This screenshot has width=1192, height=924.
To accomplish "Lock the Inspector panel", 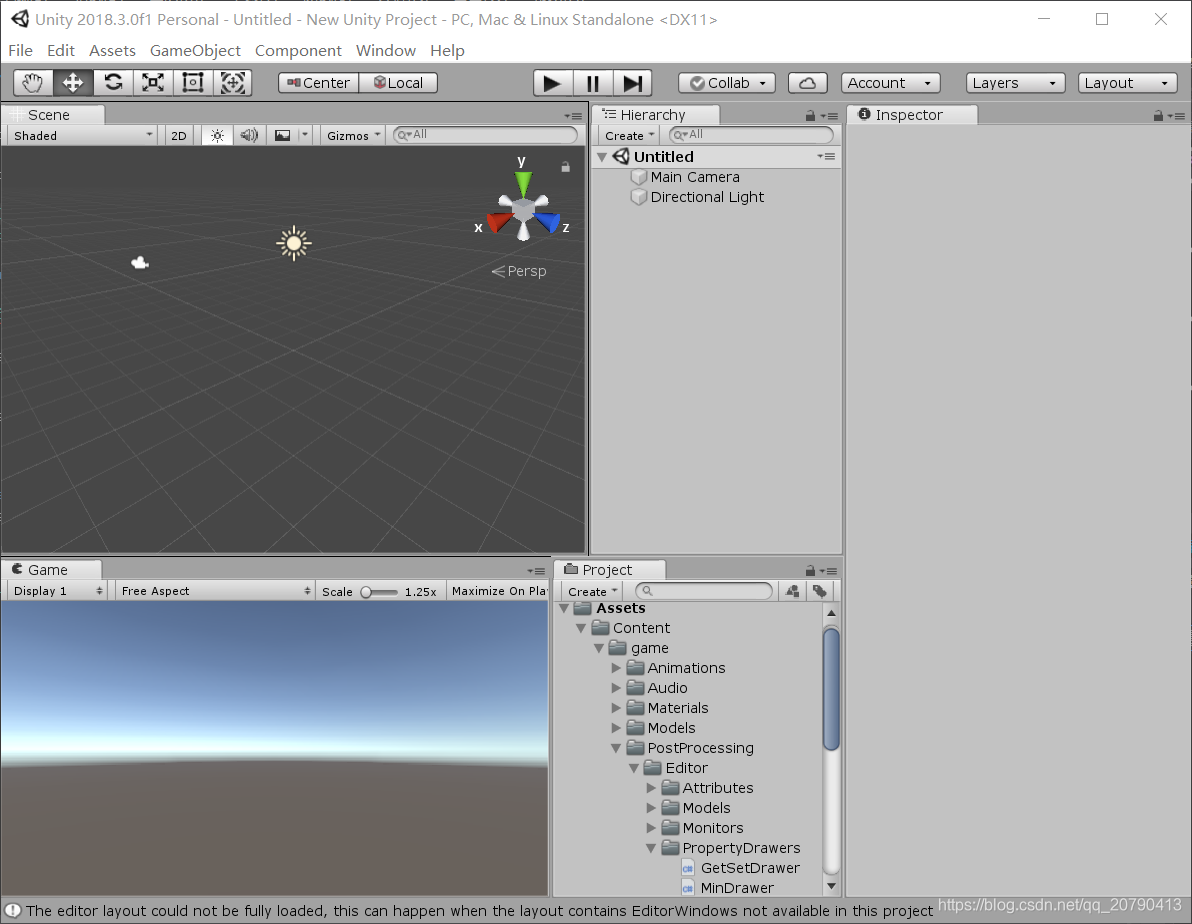I will click(x=1158, y=116).
